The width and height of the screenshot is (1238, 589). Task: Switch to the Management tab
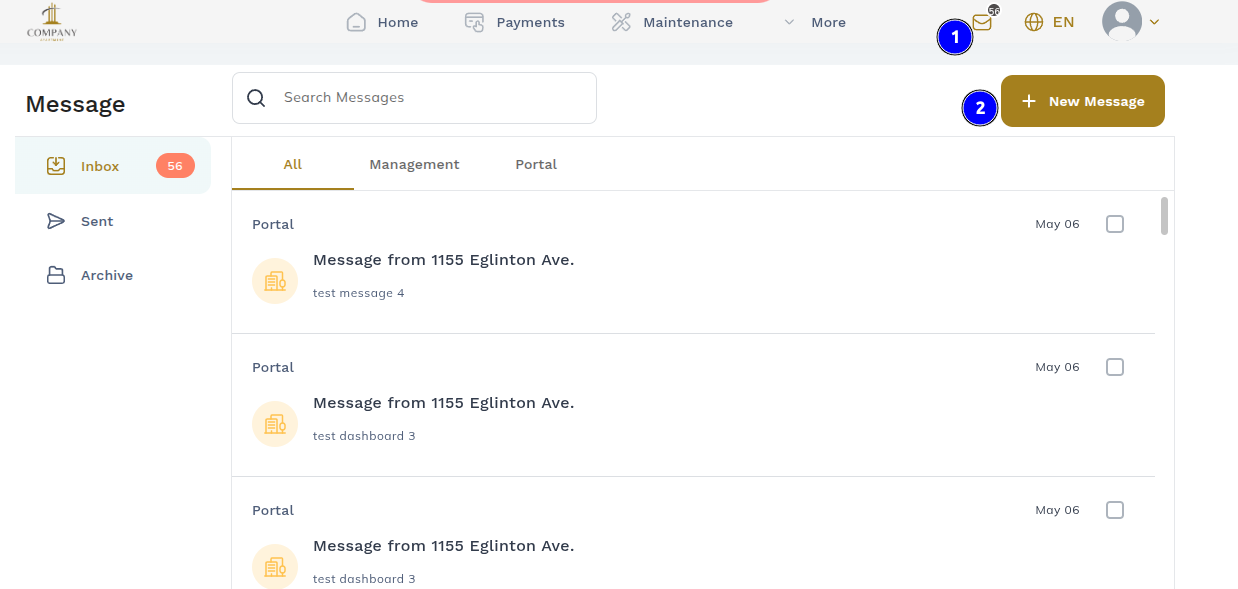tap(414, 164)
